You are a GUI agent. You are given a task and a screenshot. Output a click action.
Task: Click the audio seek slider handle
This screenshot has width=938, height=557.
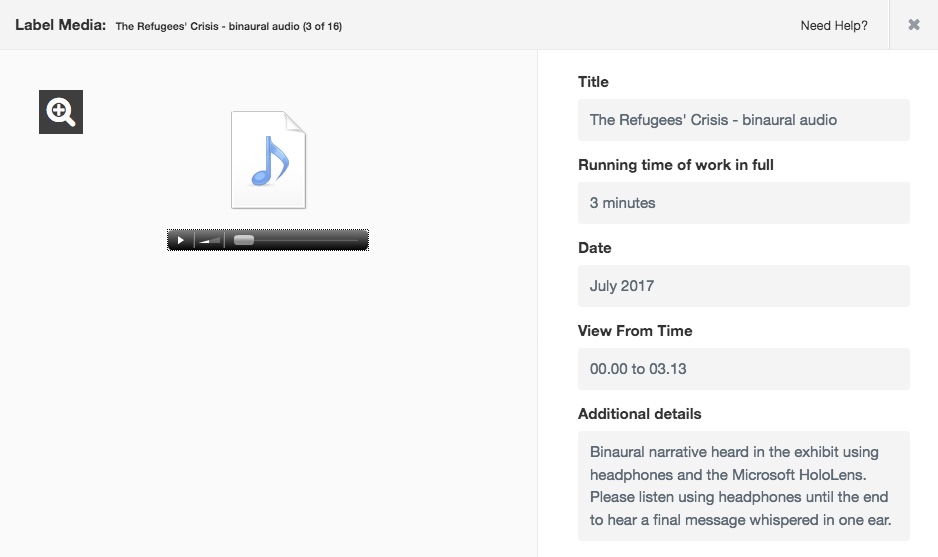pyautogui.click(x=243, y=240)
